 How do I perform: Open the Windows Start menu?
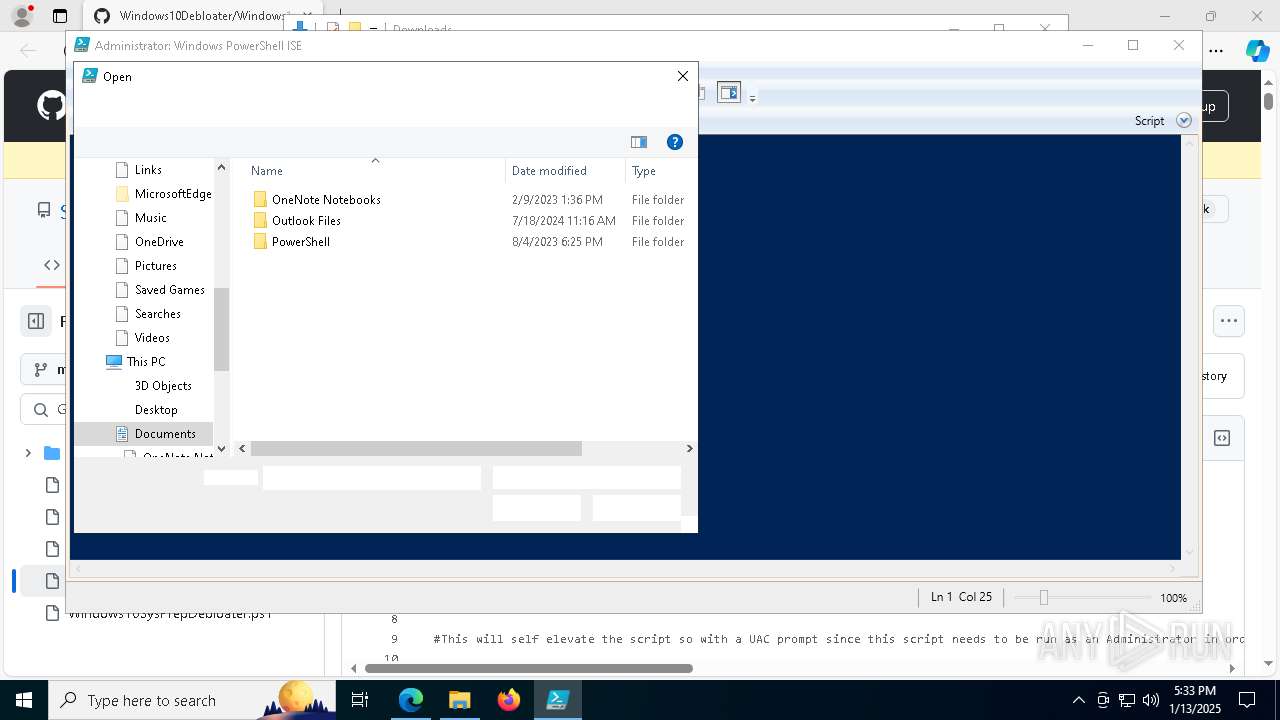coord(23,700)
